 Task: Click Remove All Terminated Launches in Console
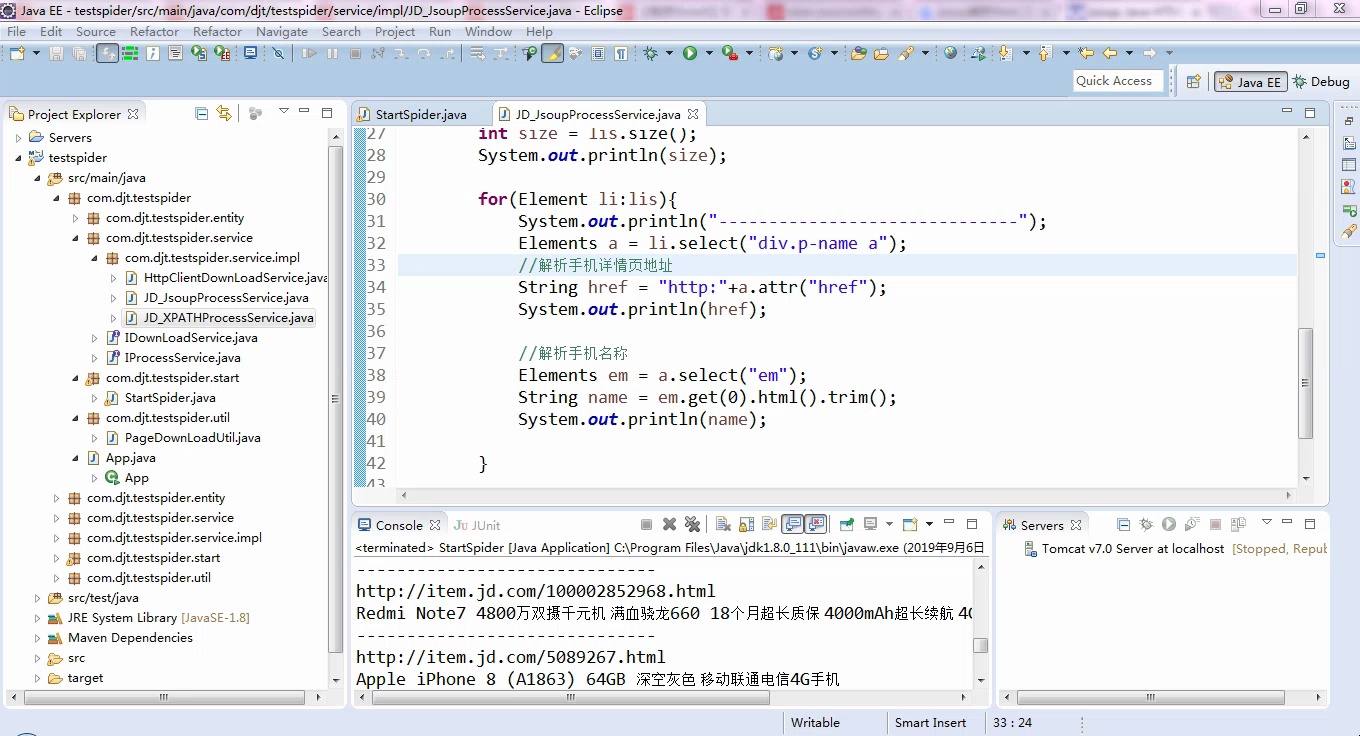pos(692,524)
